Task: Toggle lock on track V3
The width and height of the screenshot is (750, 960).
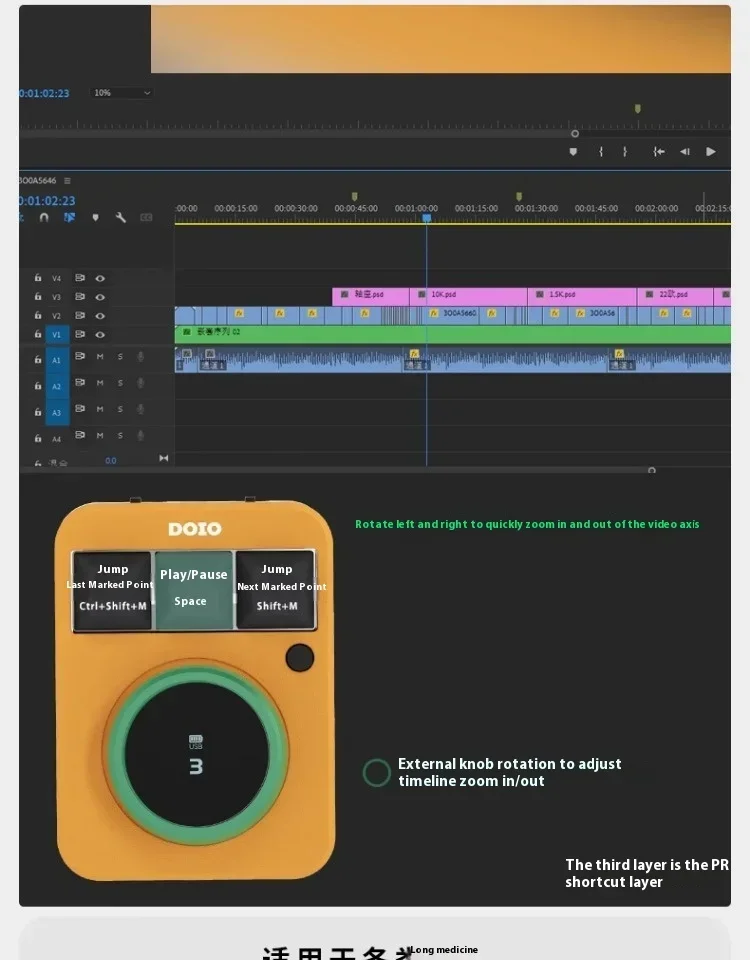Action: [x=38, y=297]
